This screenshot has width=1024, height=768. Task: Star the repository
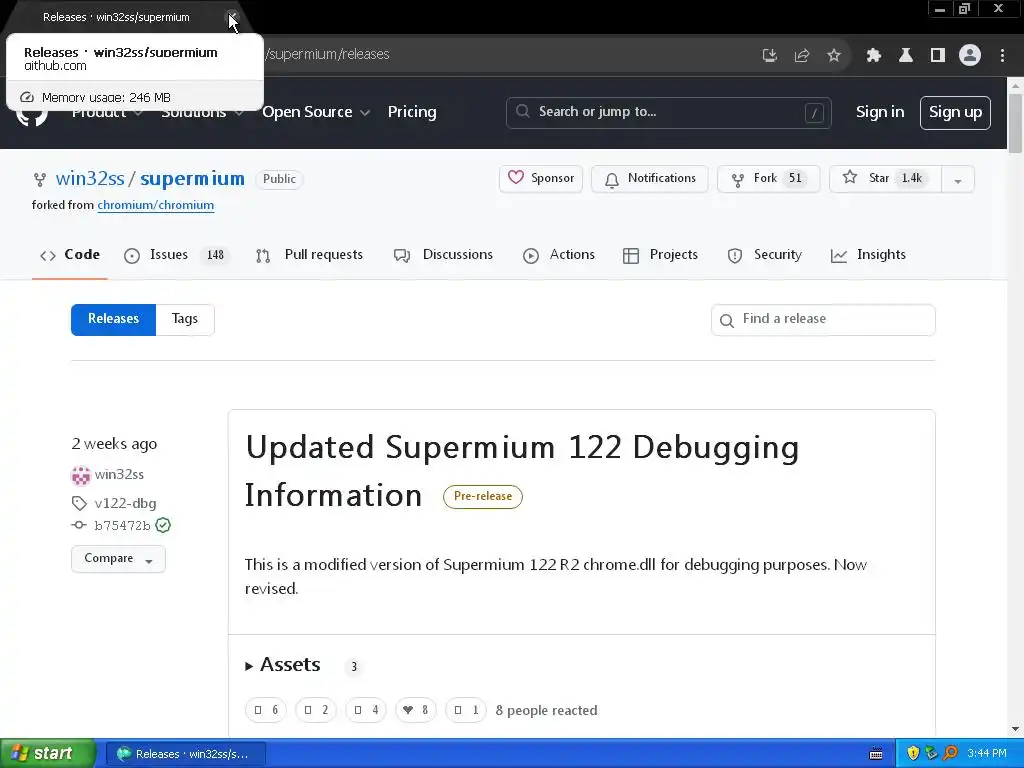pyautogui.click(x=886, y=178)
